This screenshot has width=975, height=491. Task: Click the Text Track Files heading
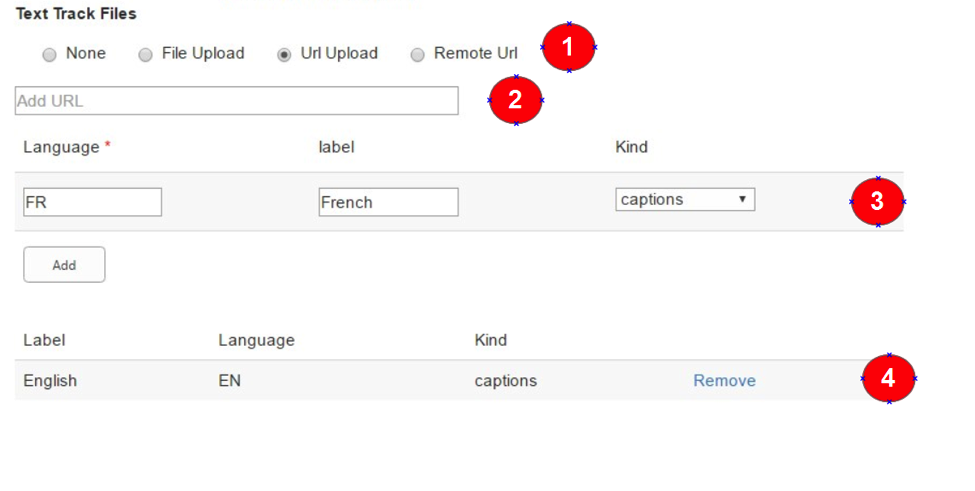click(x=76, y=14)
